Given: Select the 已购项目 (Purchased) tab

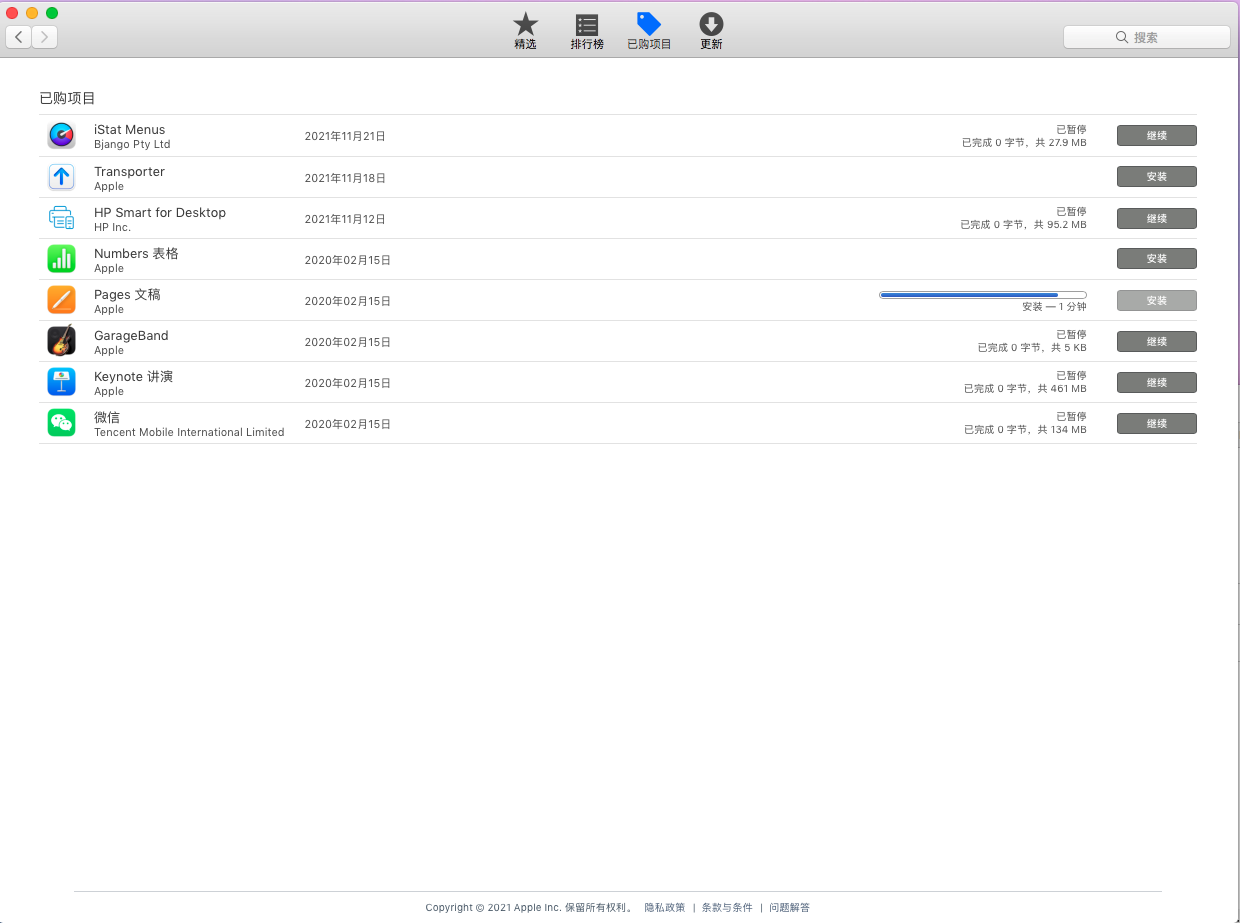Looking at the screenshot, I should (x=649, y=31).
